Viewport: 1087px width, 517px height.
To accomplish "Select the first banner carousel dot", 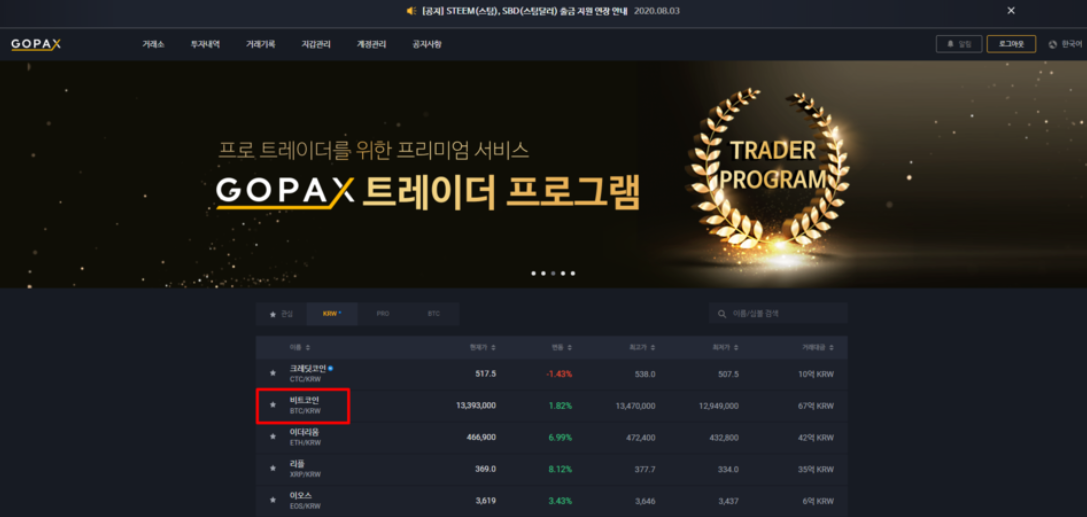I will pyautogui.click(x=534, y=273).
